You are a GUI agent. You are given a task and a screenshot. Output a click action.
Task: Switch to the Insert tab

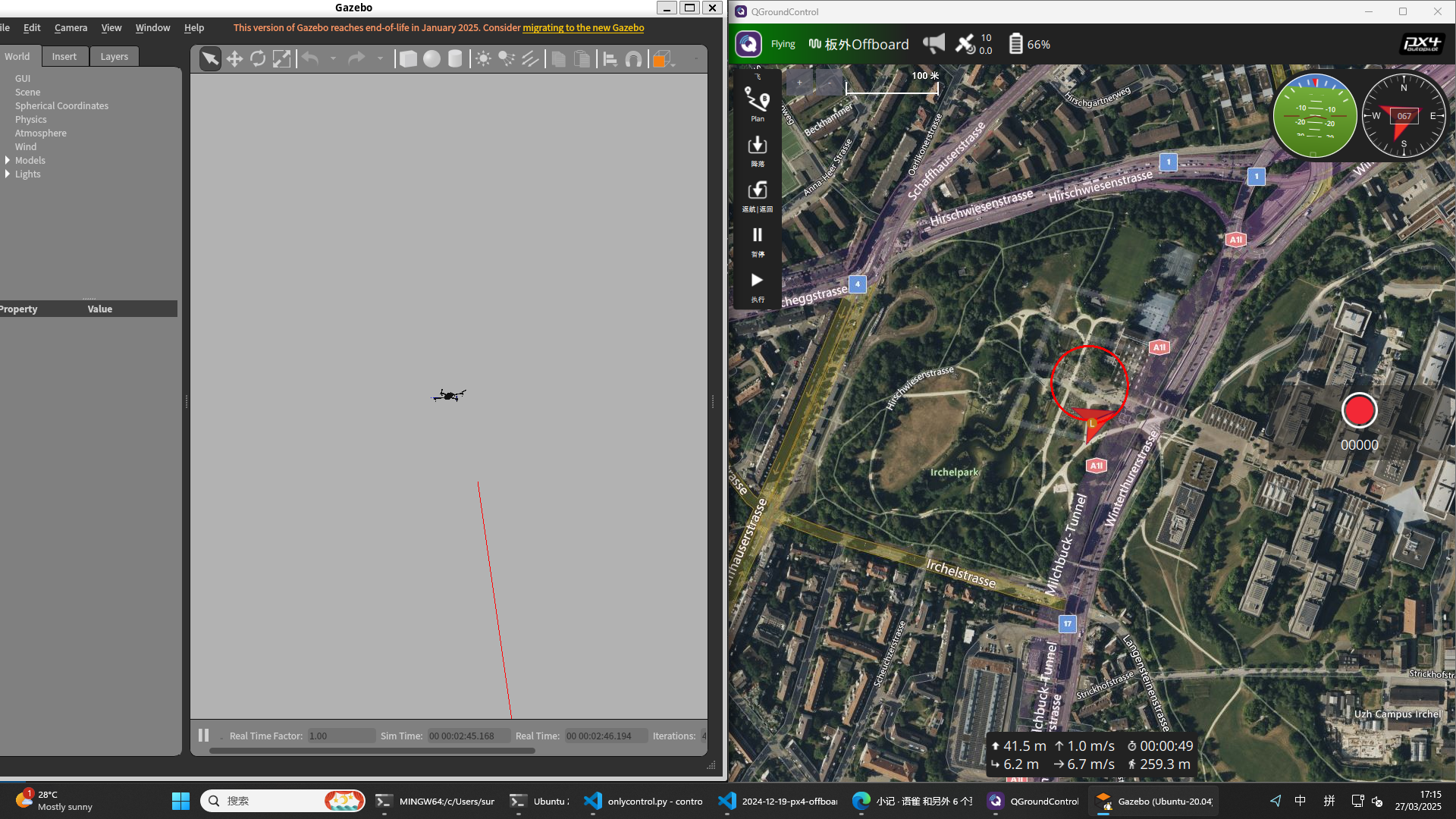64,56
